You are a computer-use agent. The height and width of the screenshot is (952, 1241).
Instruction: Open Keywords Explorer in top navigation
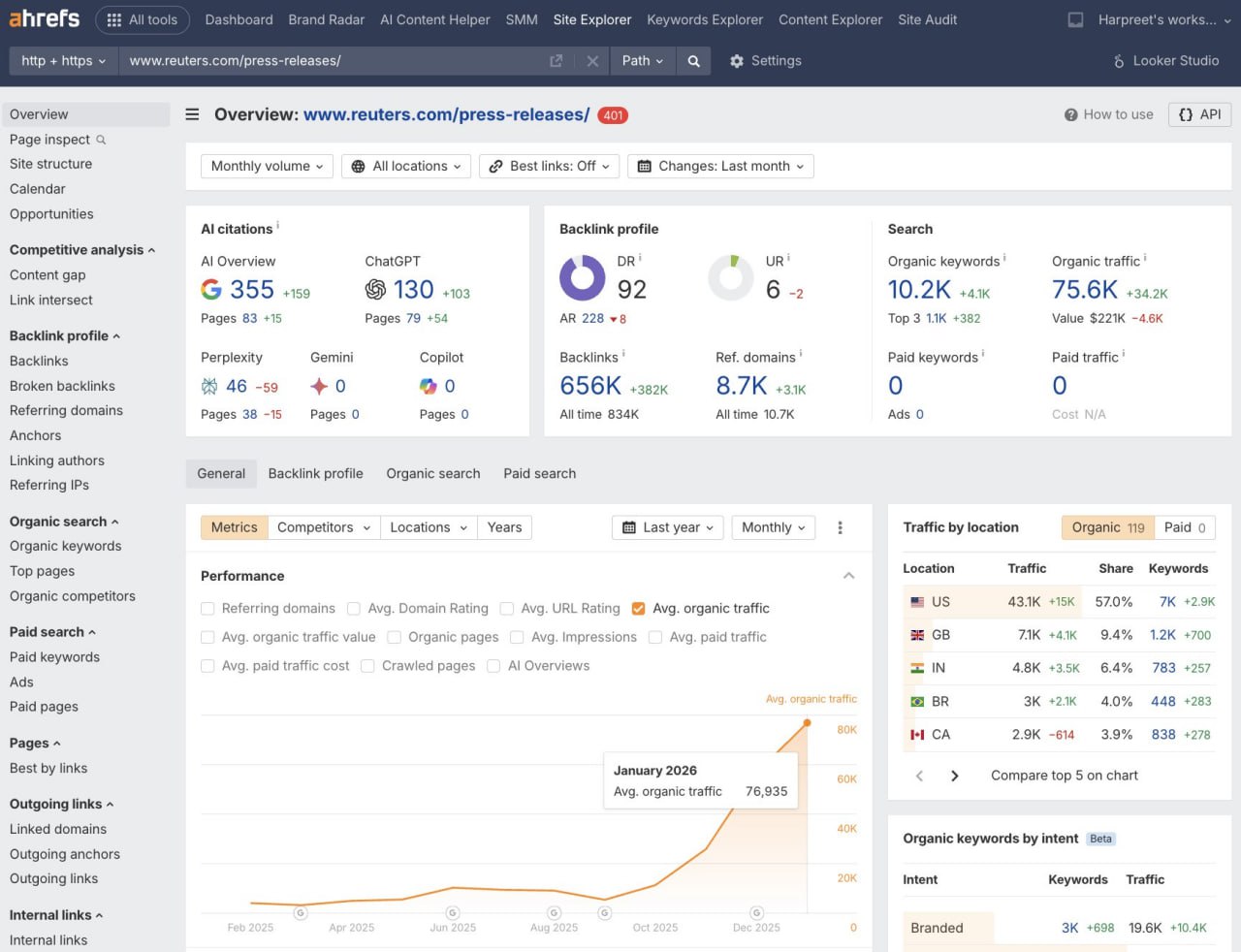coord(705,19)
